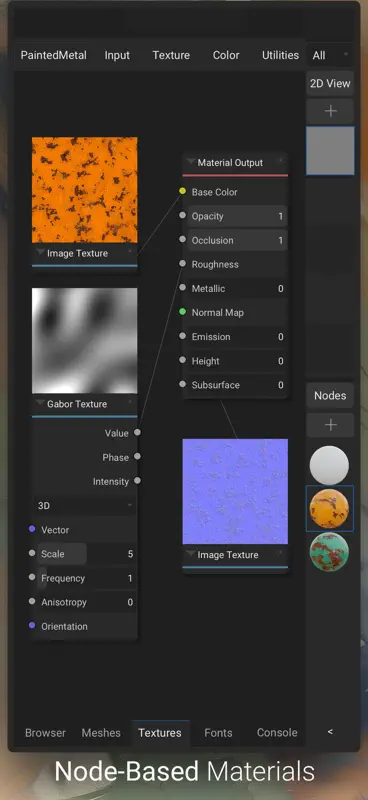Switch to the Textures tab

click(160, 733)
